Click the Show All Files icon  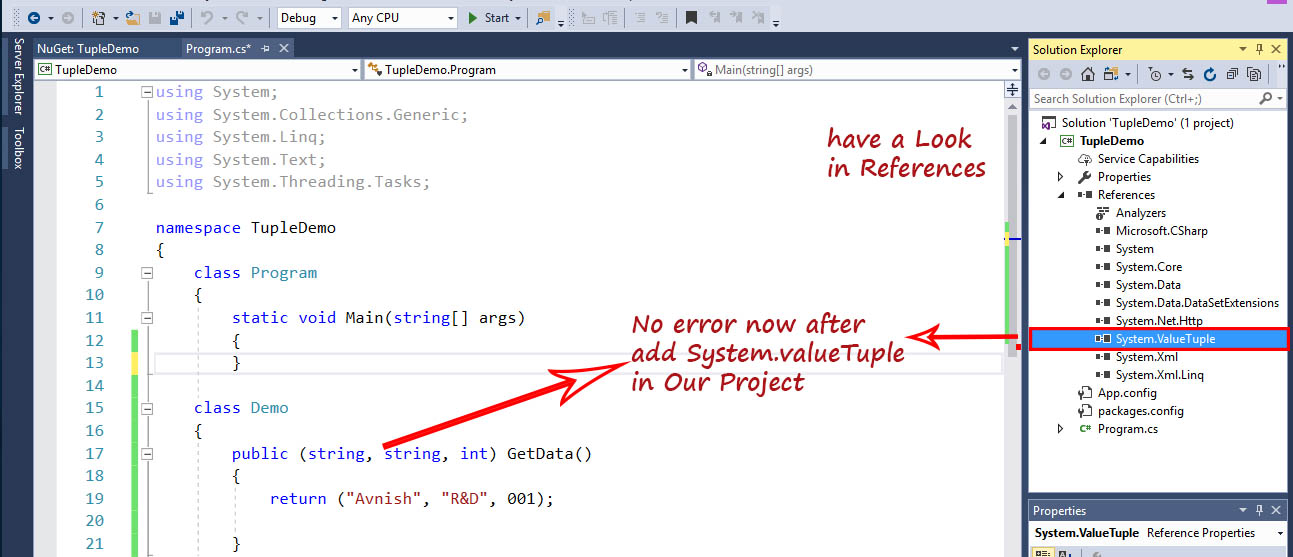(x=1254, y=74)
